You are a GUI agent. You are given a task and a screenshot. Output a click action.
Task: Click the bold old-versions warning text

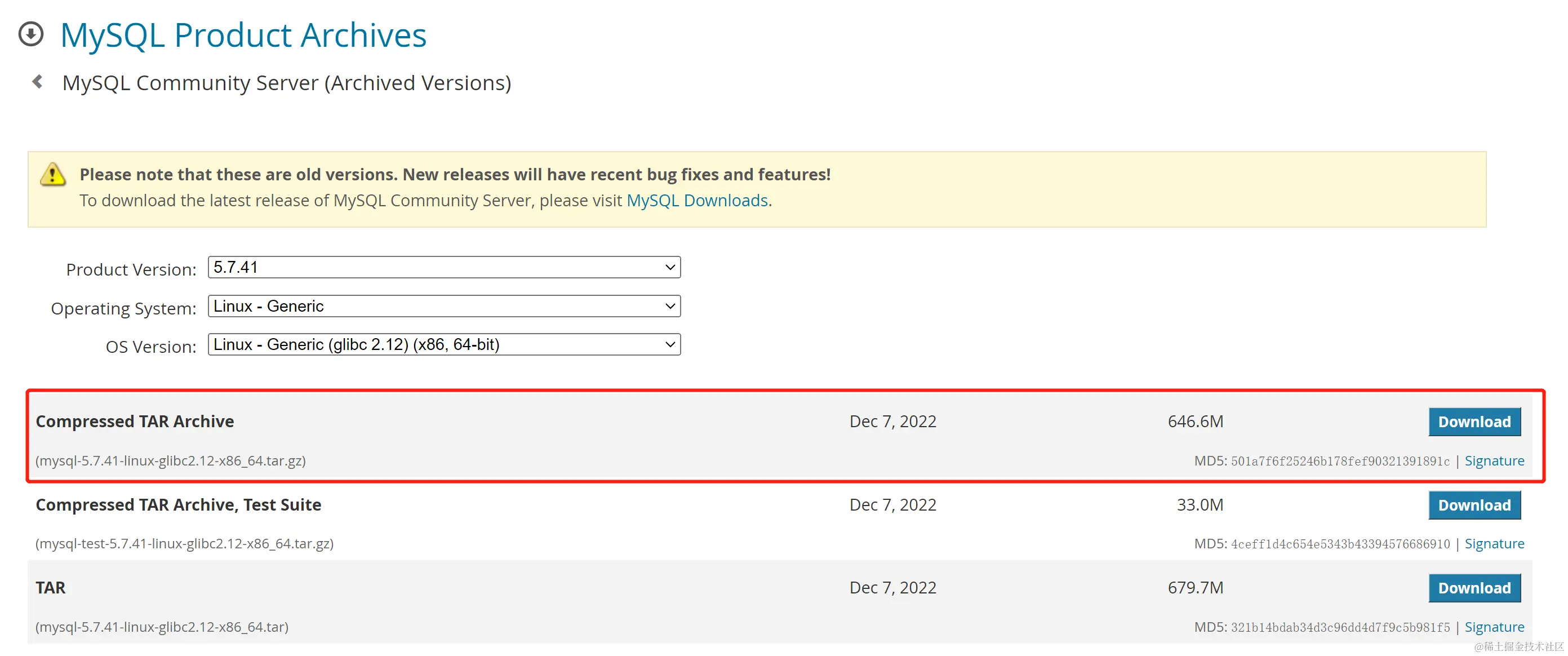[x=455, y=175]
